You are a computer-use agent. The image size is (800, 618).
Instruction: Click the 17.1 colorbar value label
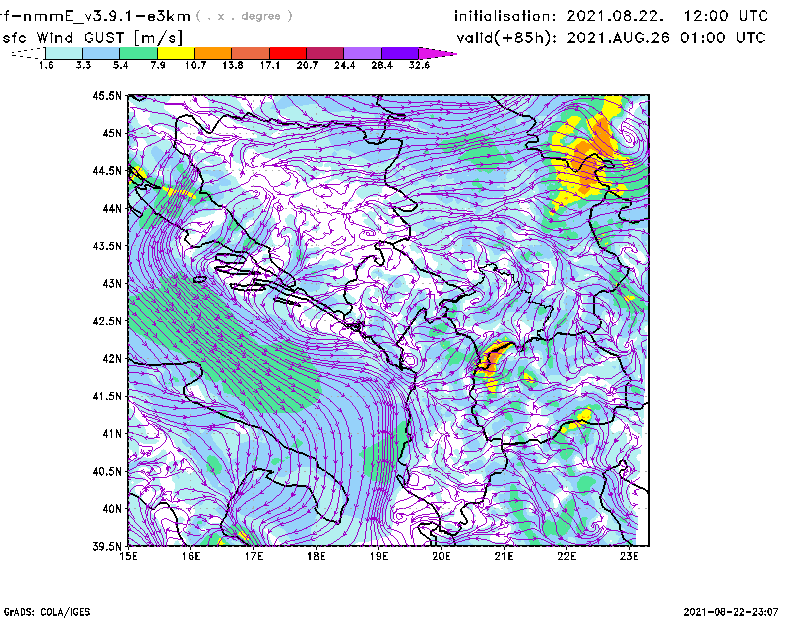pos(270,65)
